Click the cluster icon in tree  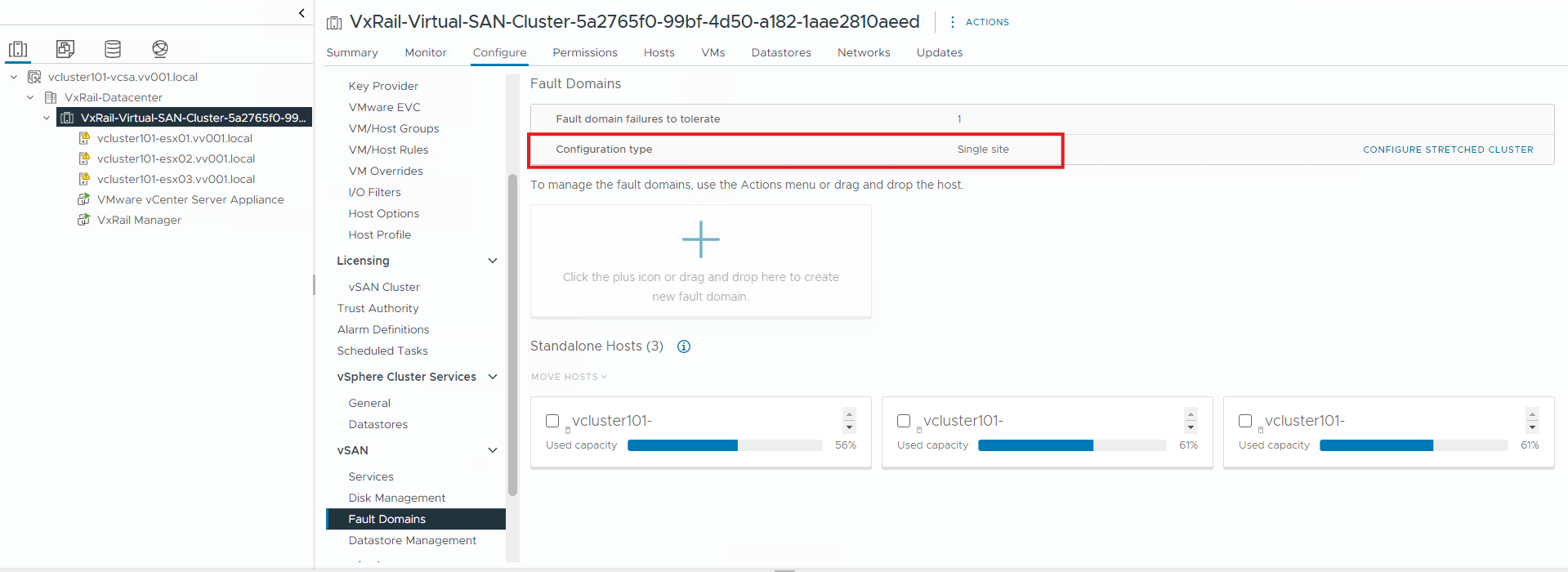pyautogui.click(x=67, y=118)
